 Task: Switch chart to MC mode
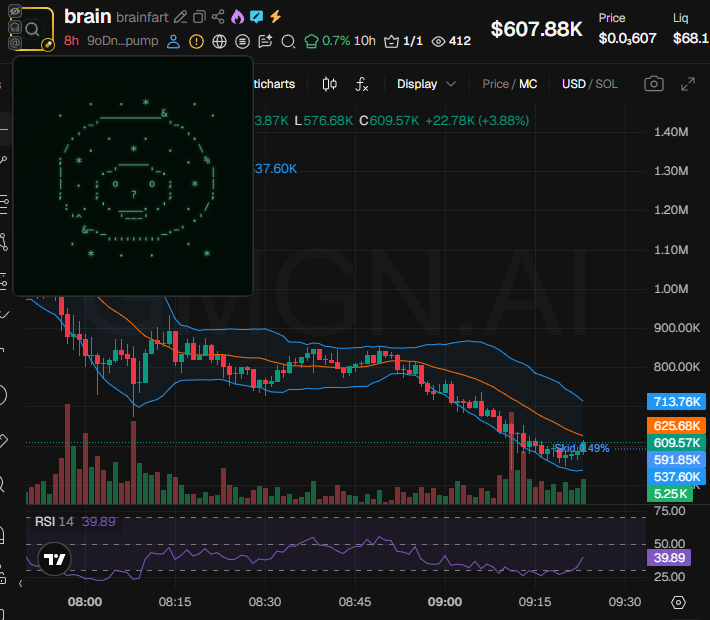[x=528, y=84]
